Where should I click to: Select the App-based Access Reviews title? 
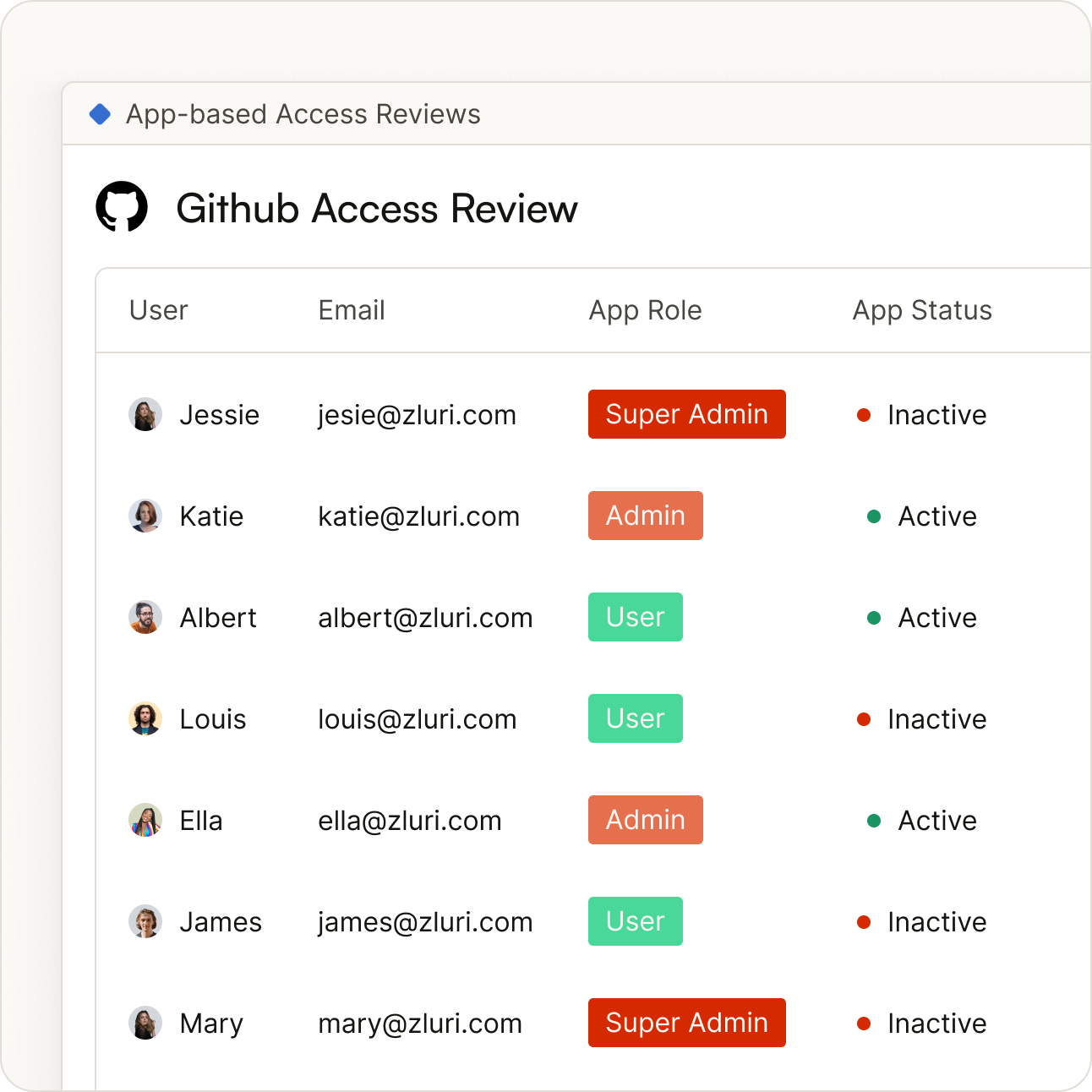click(303, 114)
